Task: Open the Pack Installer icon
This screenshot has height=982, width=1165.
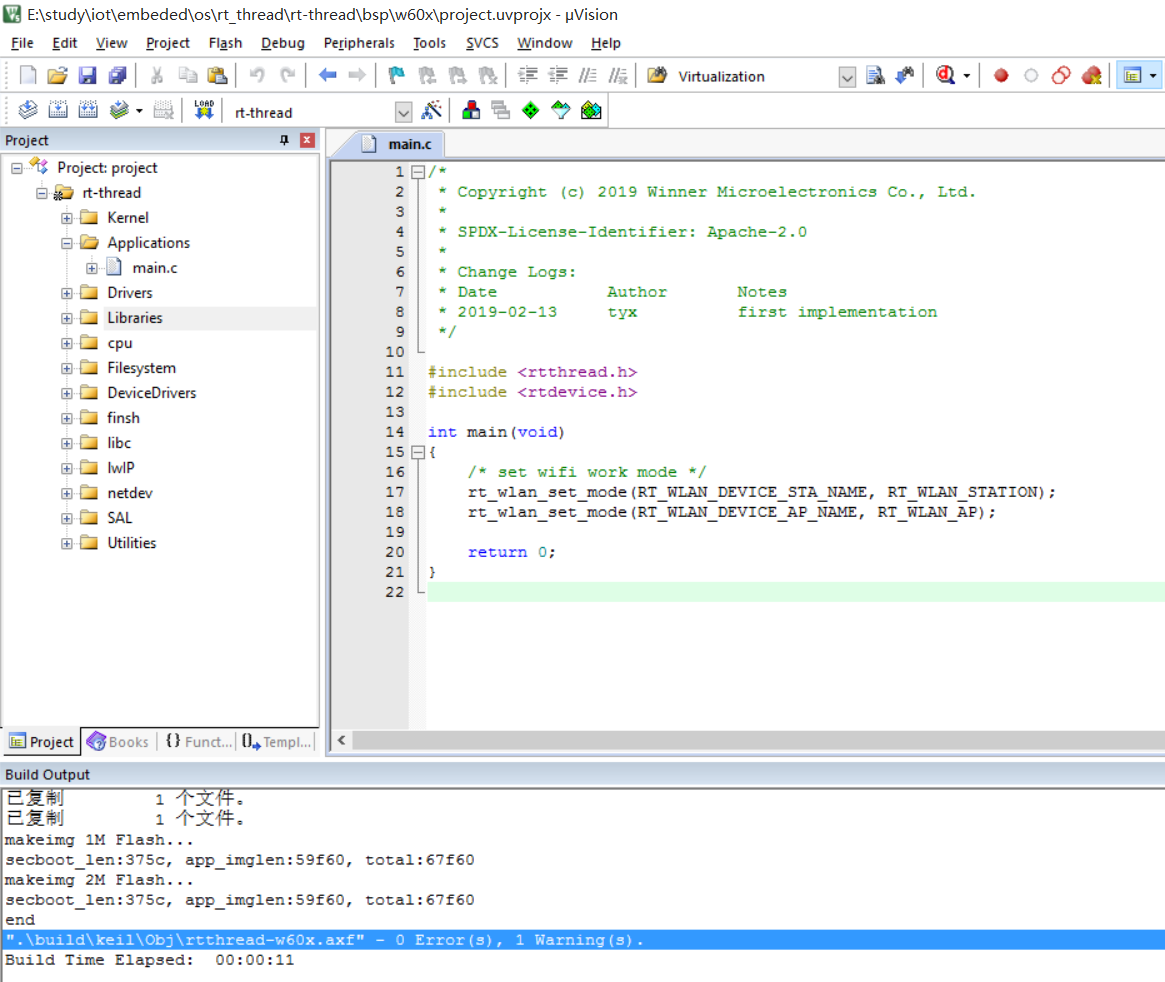Action: (591, 111)
